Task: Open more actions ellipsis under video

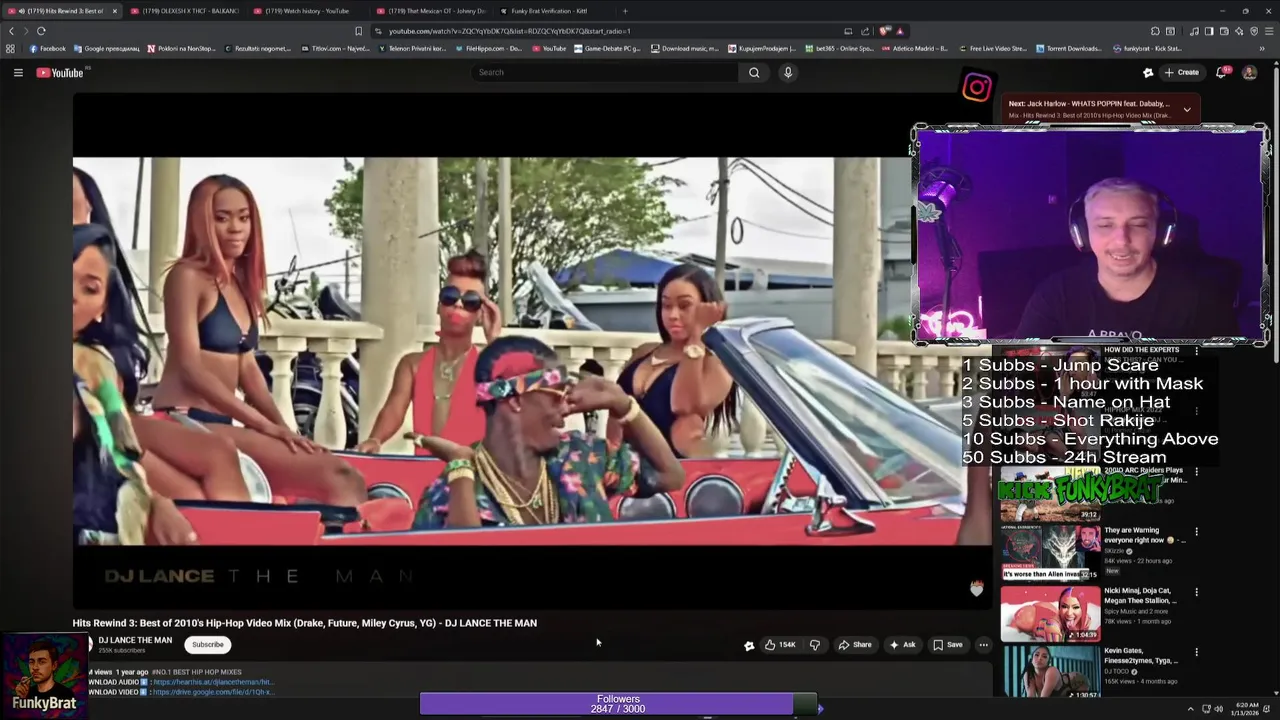Action: click(x=983, y=645)
